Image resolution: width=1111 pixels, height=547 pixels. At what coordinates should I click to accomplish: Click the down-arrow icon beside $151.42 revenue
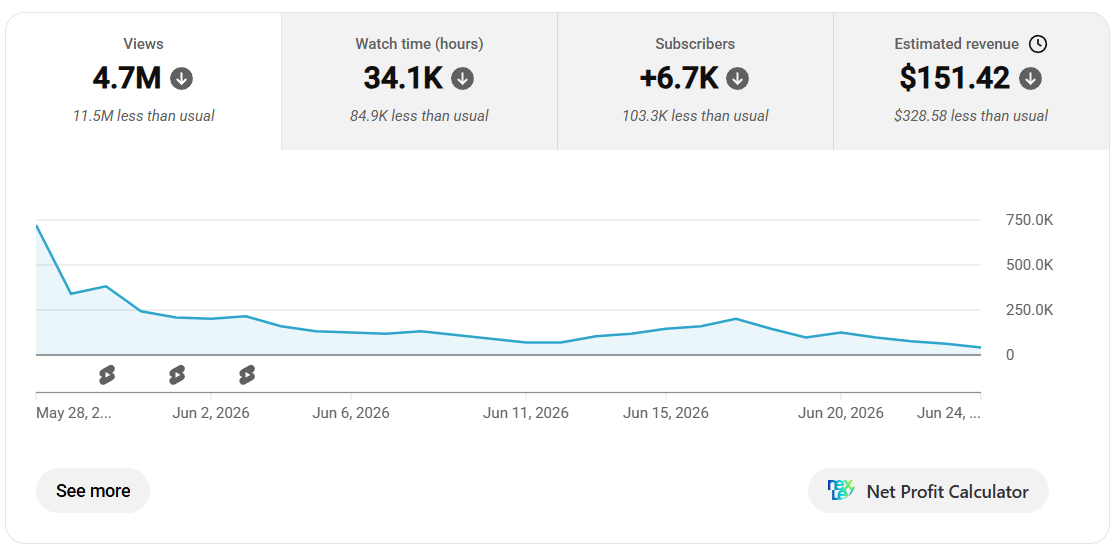(x=1030, y=79)
